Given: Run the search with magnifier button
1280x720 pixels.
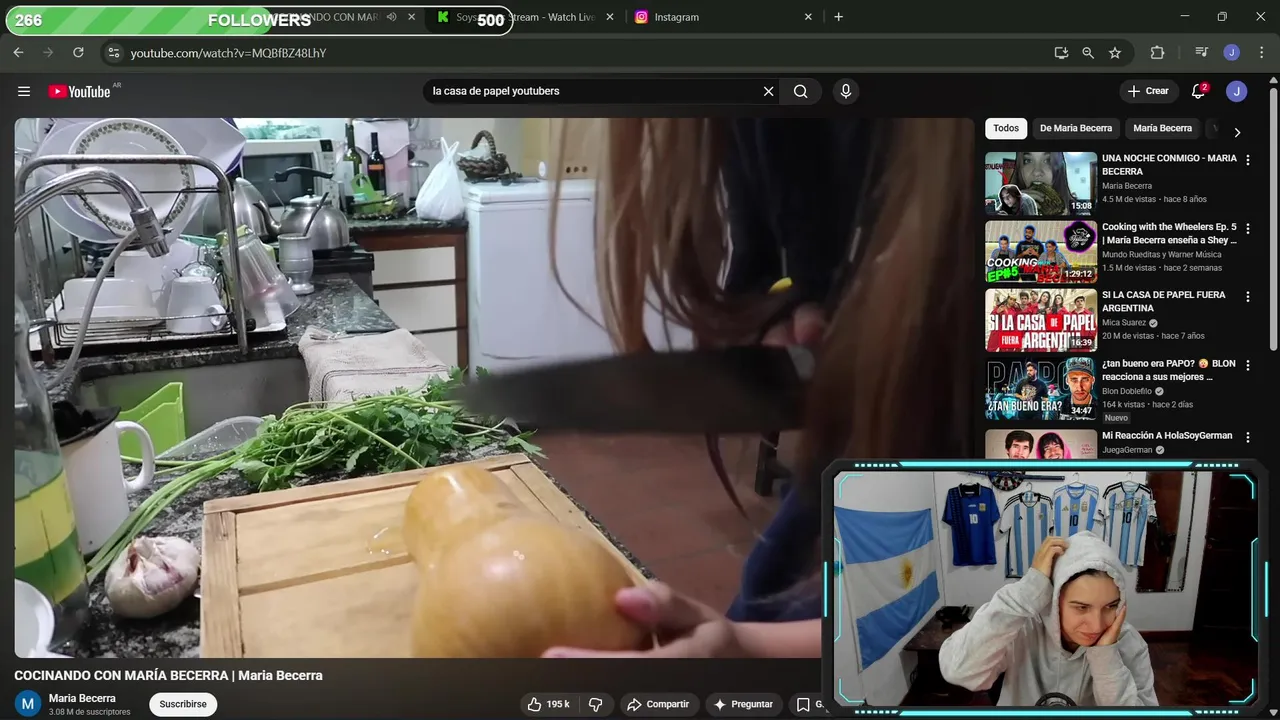Looking at the screenshot, I should pos(801,91).
